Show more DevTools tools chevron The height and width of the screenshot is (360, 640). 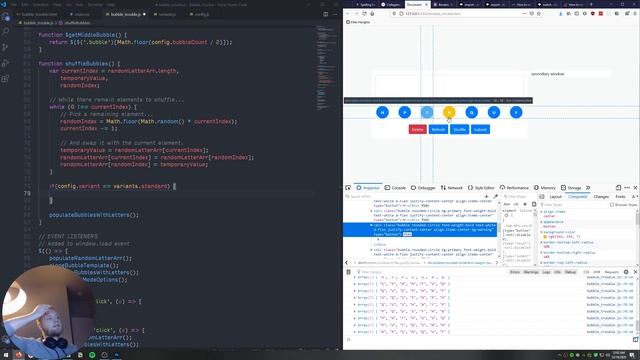pyautogui.click(x=588, y=188)
